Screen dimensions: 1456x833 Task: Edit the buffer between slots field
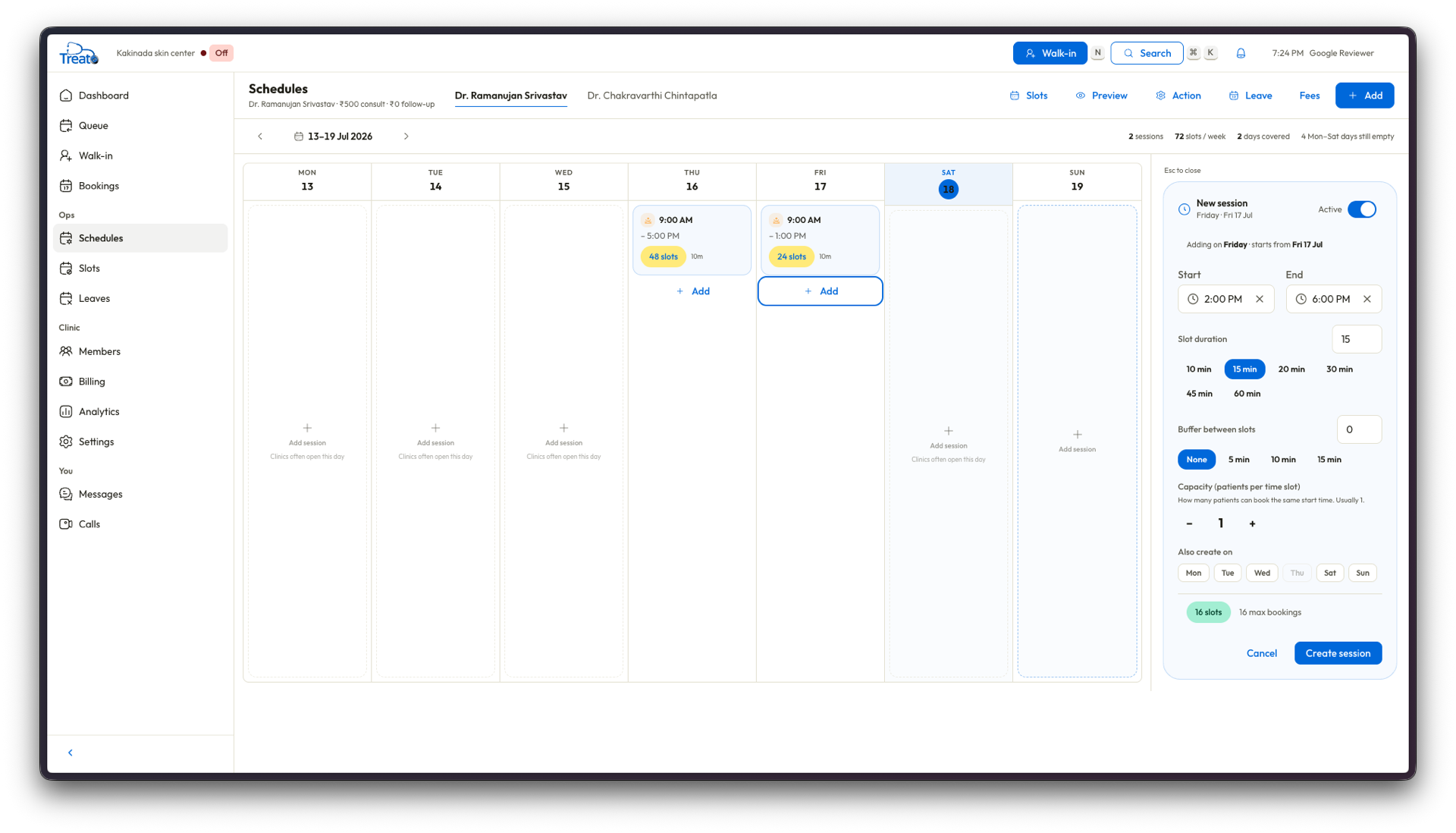(x=1358, y=429)
